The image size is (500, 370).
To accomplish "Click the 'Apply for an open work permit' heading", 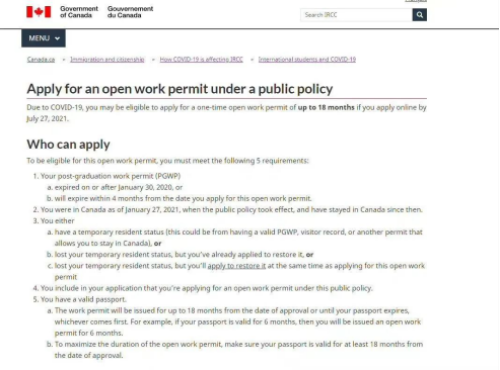I will pyautogui.click(x=180, y=89).
